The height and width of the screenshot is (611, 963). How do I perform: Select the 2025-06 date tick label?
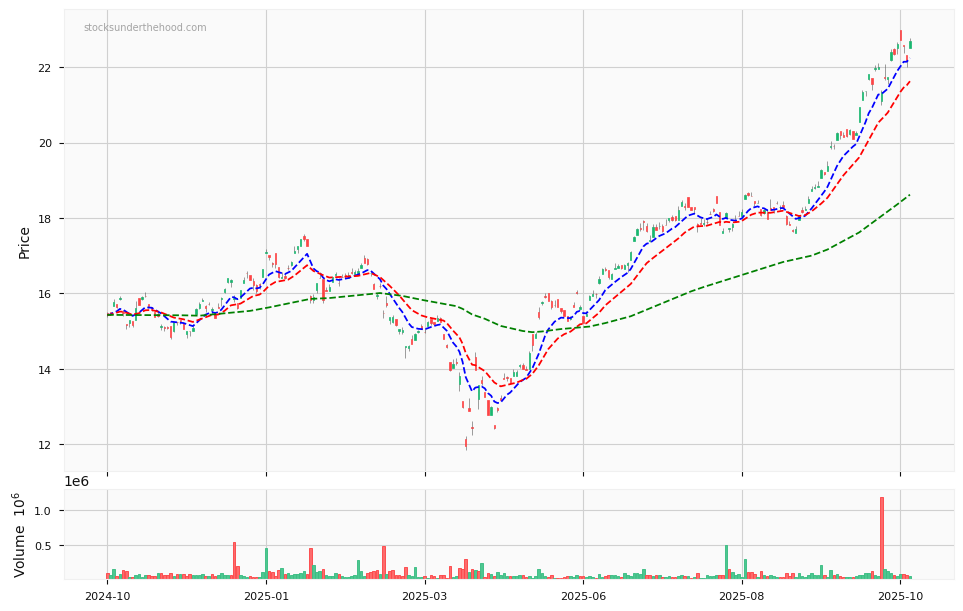583,596
